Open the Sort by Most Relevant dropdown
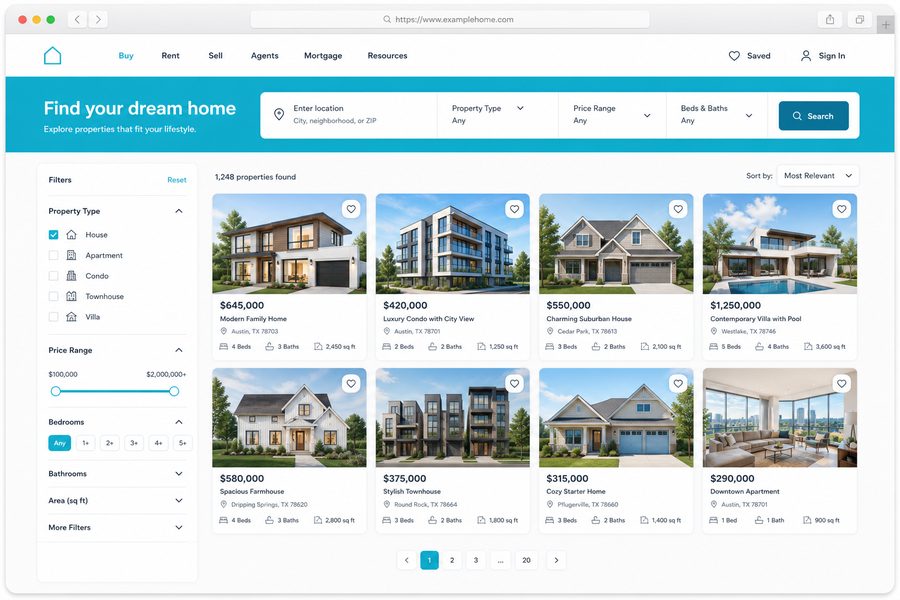The width and height of the screenshot is (900, 600). click(818, 176)
